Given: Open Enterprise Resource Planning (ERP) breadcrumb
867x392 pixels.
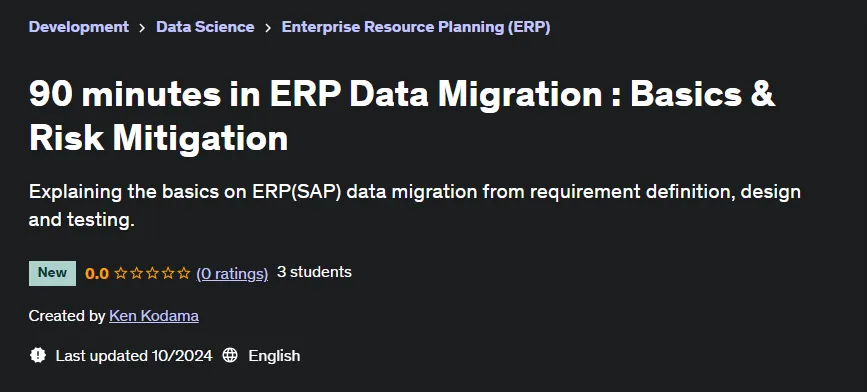Looking at the screenshot, I should pyautogui.click(x=416, y=27).
